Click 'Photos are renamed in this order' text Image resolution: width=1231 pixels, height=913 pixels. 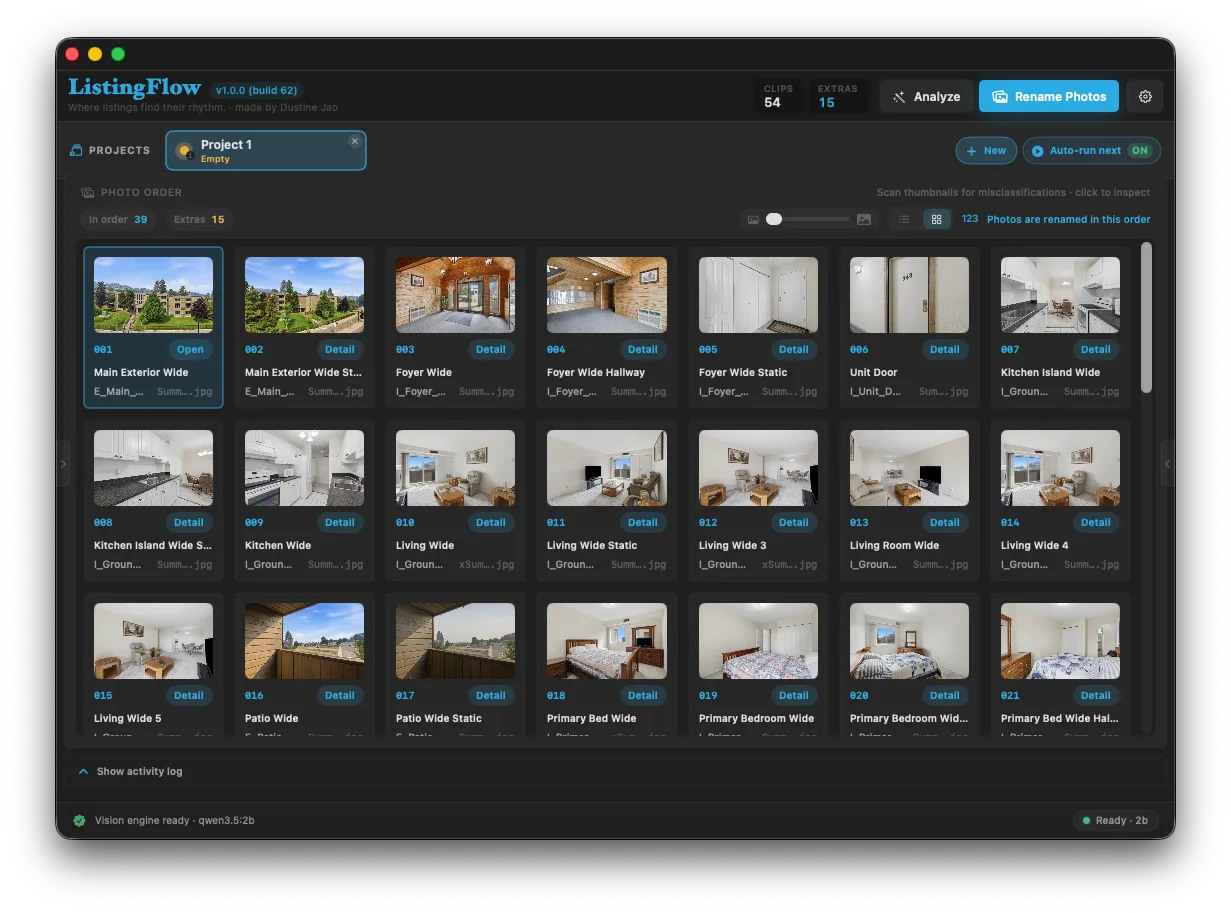pyautogui.click(x=1068, y=219)
